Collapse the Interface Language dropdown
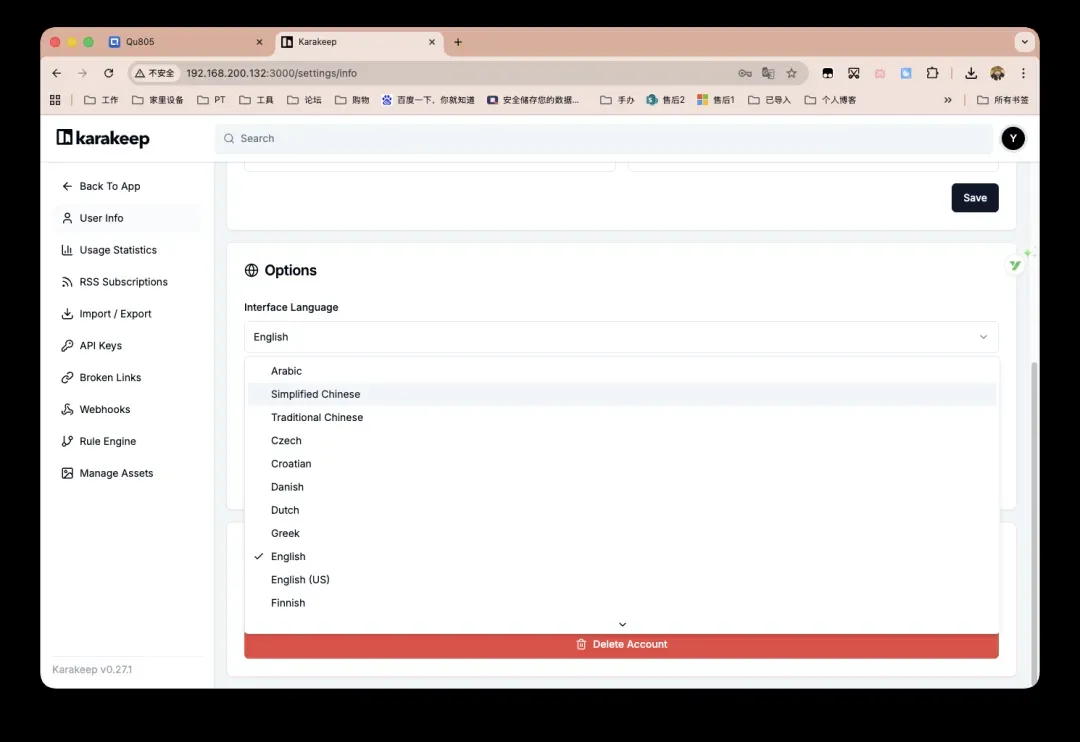The width and height of the screenshot is (1080, 742). coord(620,337)
